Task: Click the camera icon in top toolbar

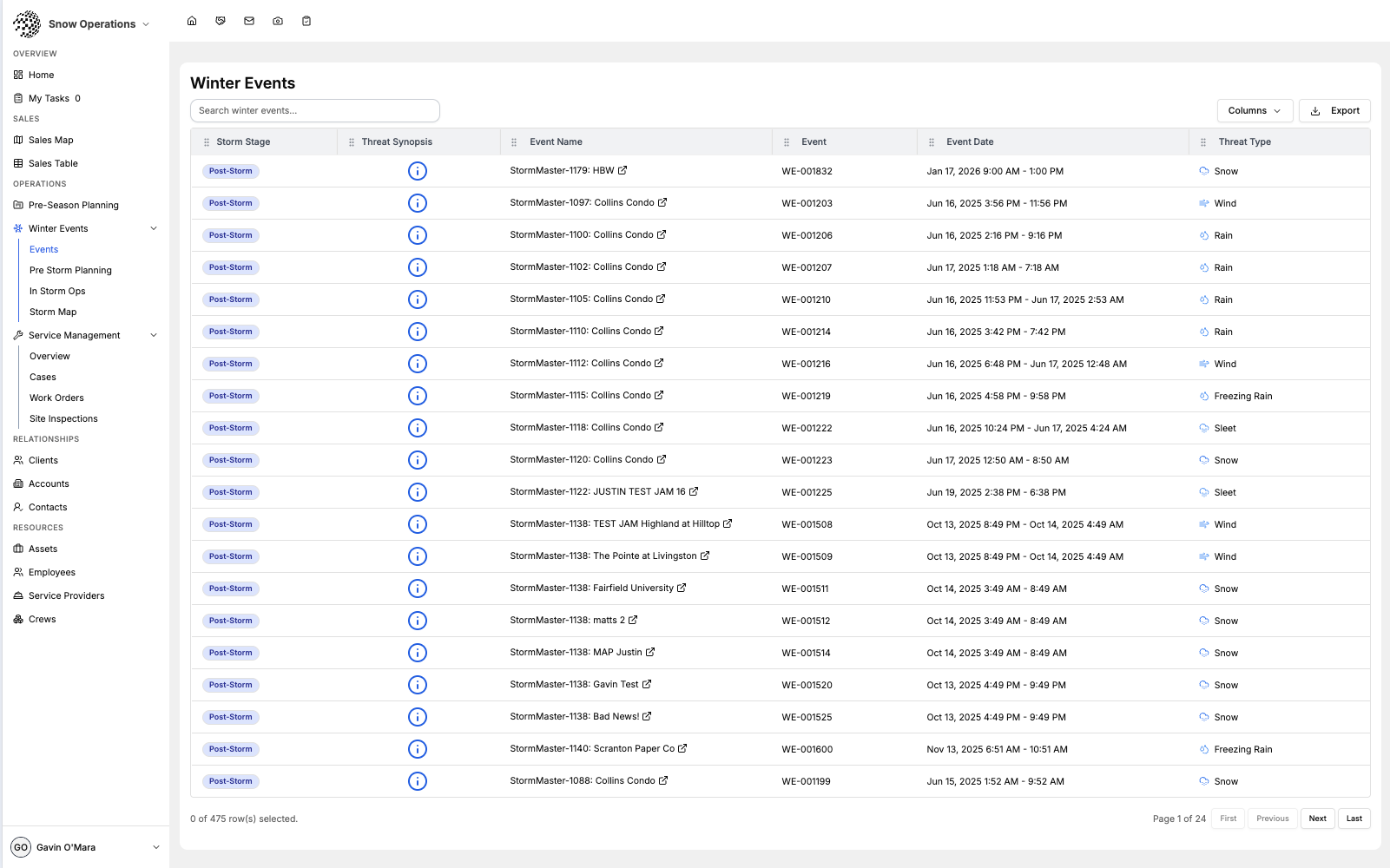Action: click(278, 21)
